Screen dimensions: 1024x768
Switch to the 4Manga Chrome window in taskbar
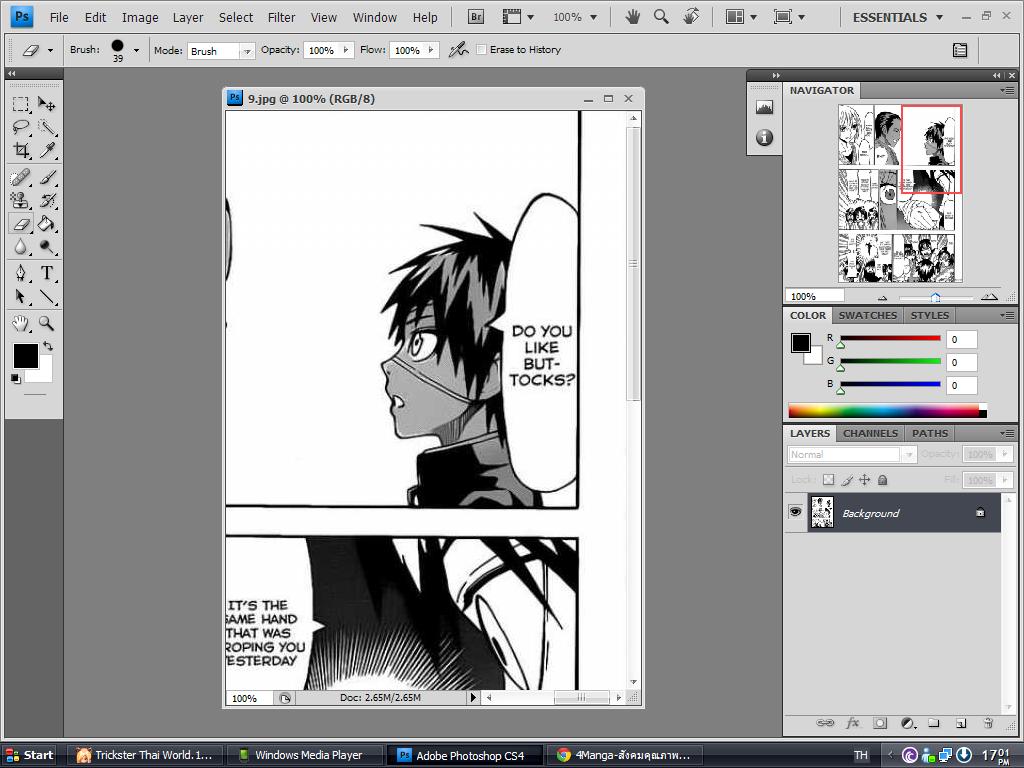coord(624,755)
